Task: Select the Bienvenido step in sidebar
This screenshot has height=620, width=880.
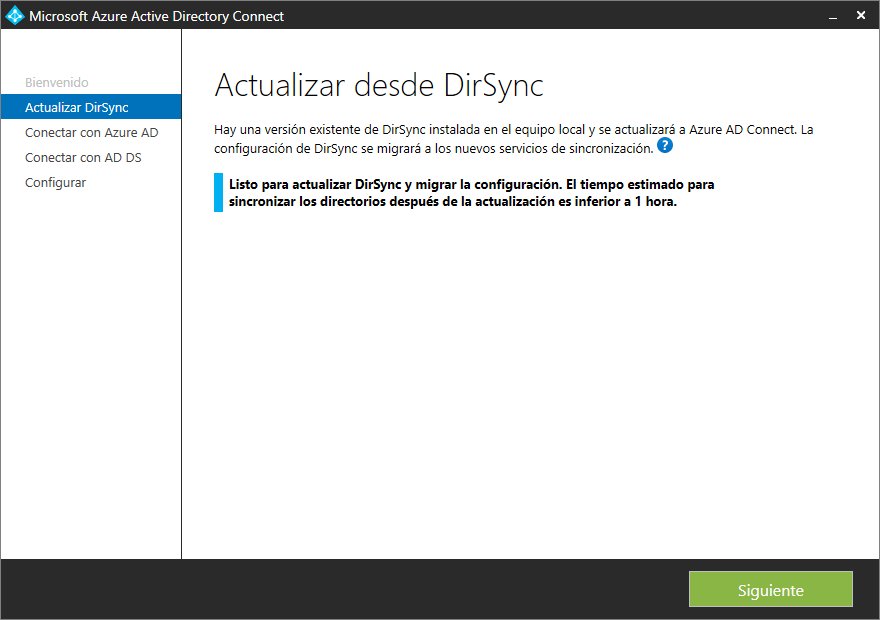Action: click(57, 82)
